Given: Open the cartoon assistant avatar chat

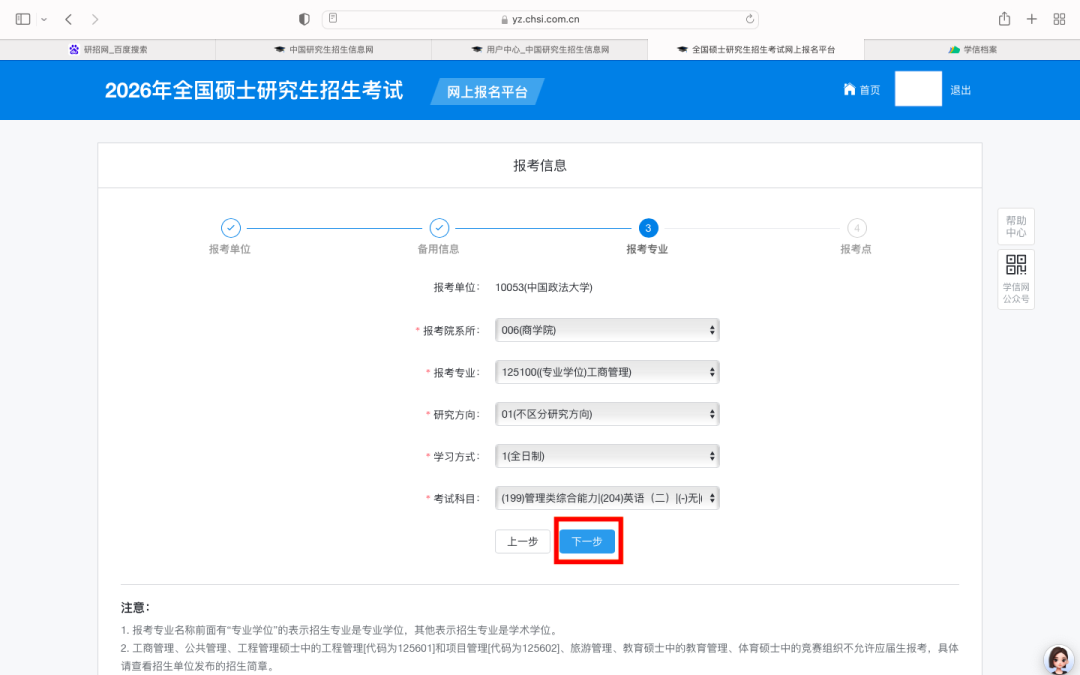Looking at the screenshot, I should click(1058, 659).
